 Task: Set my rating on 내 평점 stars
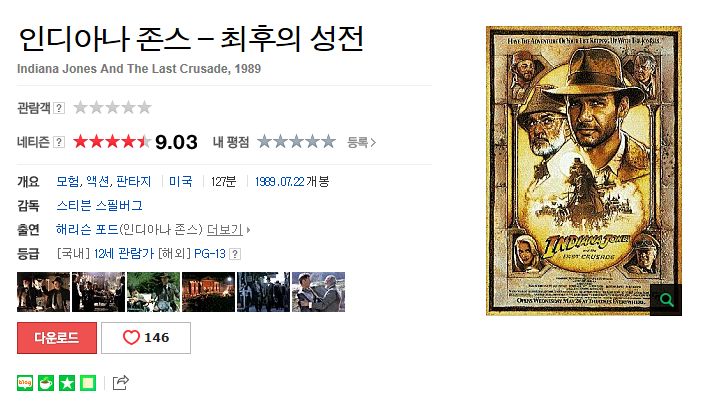(296, 142)
